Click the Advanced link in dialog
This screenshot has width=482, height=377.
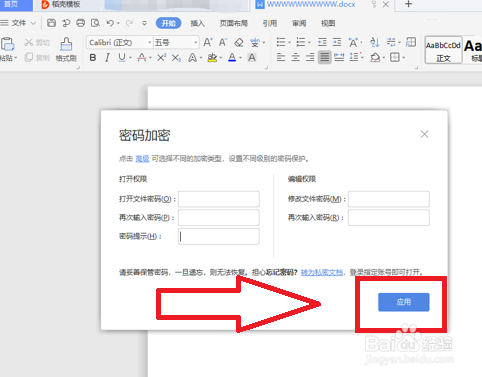pyautogui.click(x=142, y=159)
